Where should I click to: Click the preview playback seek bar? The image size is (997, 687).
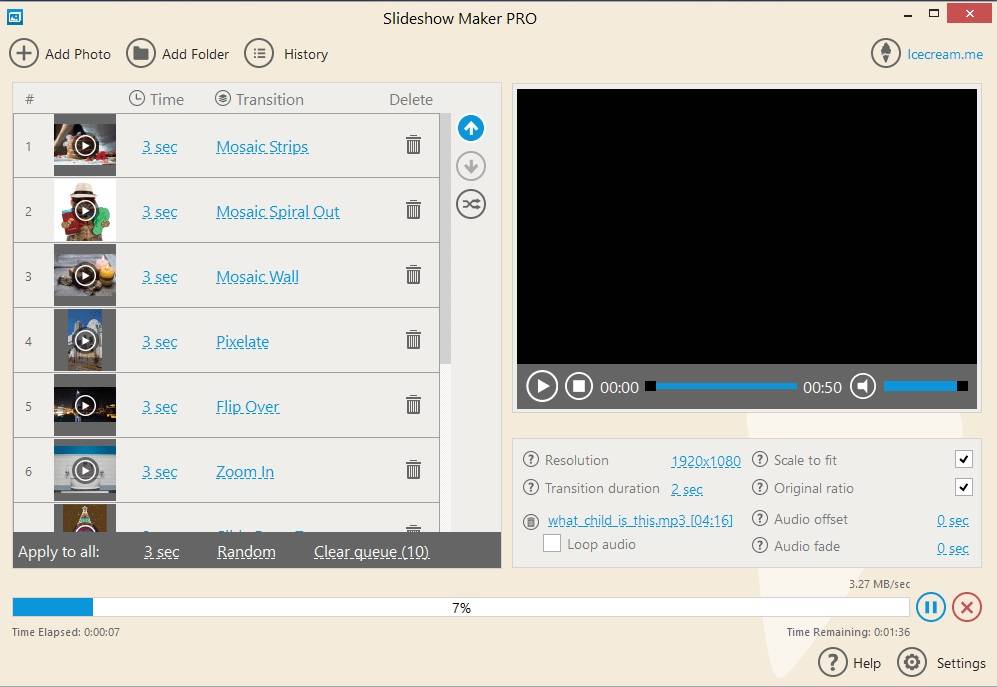[x=725, y=386]
